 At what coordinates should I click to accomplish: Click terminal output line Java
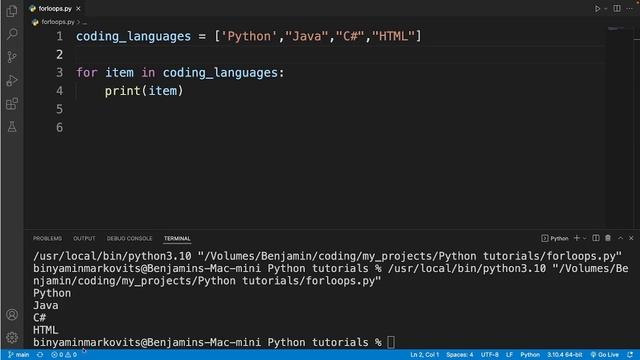coord(46,305)
